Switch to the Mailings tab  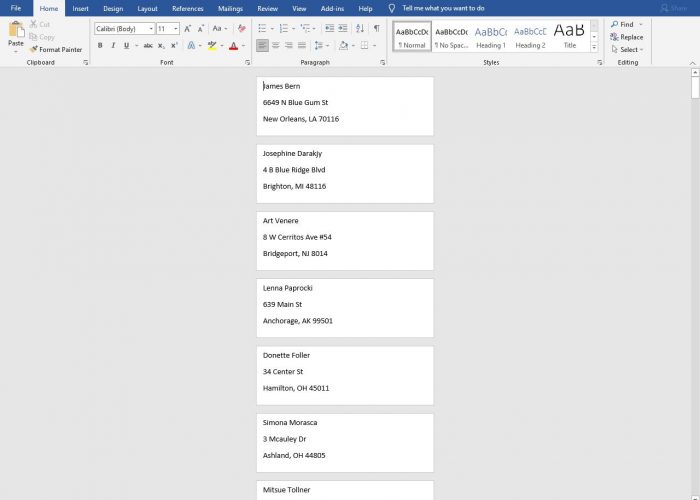[230, 8]
